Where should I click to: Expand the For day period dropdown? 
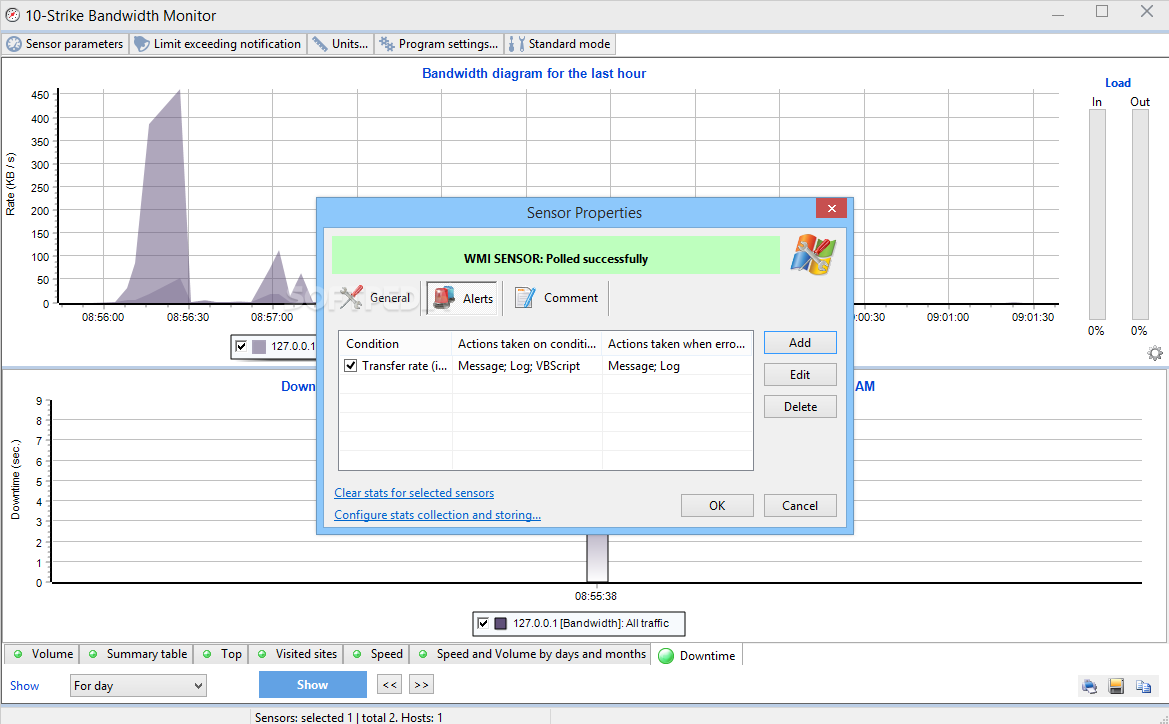pyautogui.click(x=139, y=686)
